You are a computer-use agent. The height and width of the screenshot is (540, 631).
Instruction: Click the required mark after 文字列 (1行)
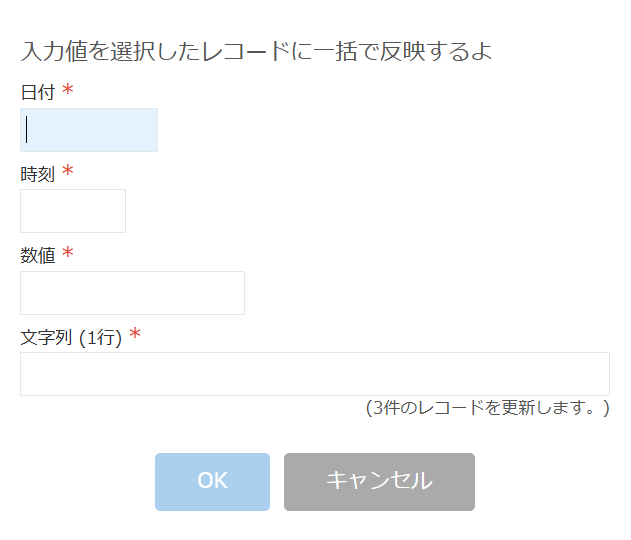[135, 335]
